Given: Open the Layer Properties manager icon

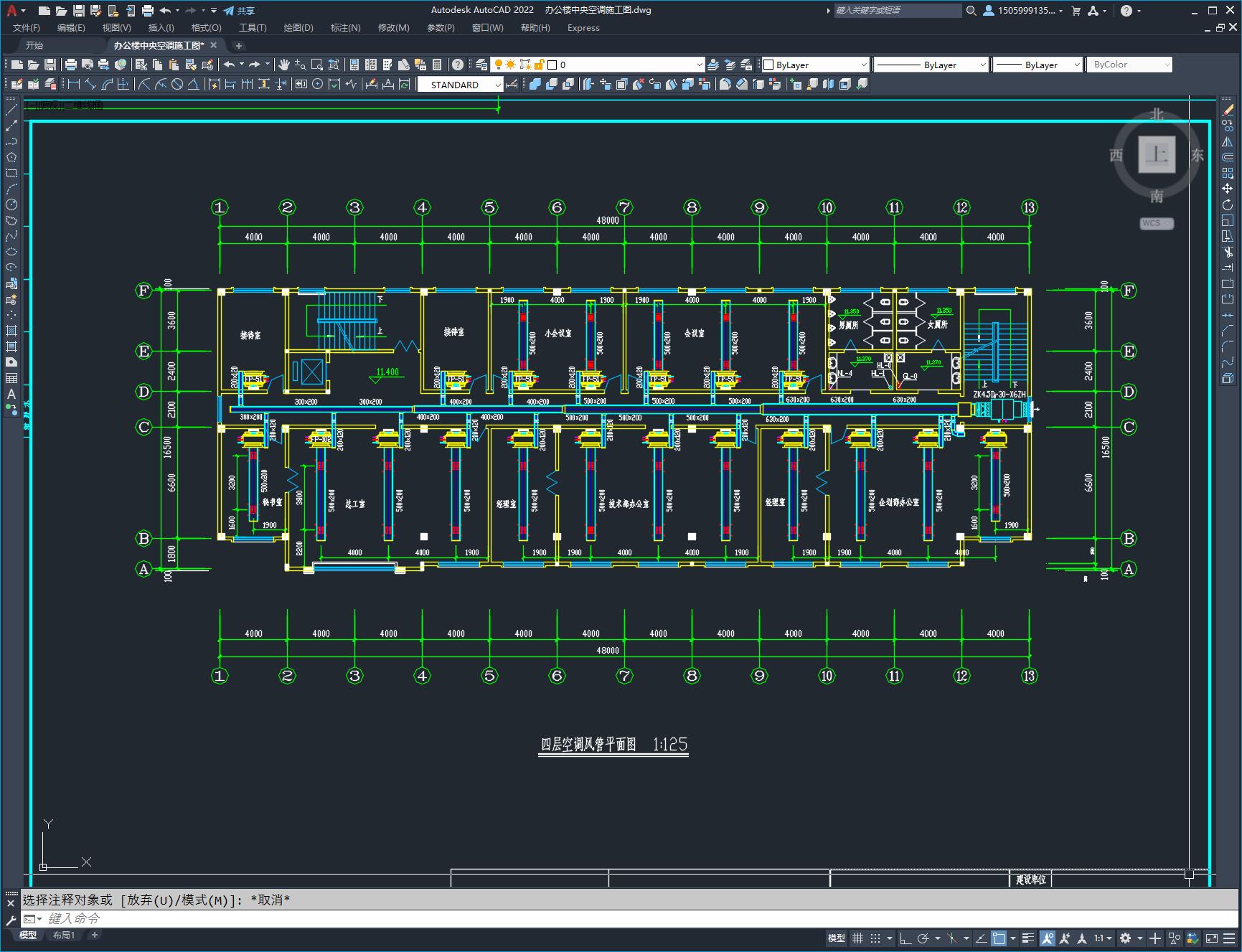Looking at the screenshot, I should [481, 65].
